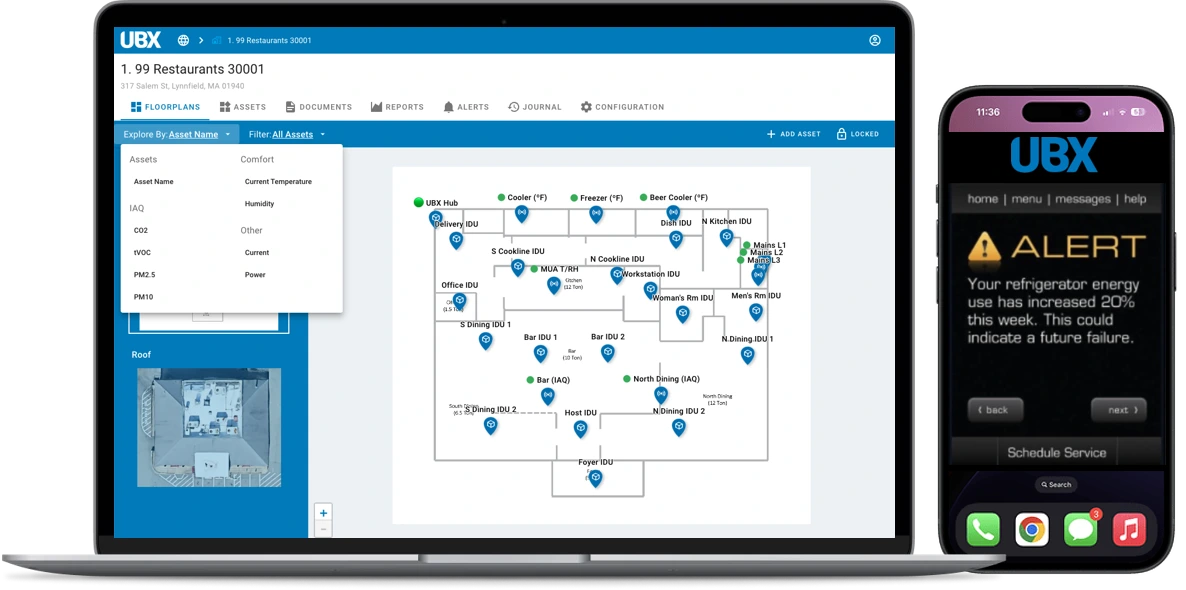The image size is (1186, 590).
Task: Zoom out on the floorplan
Action: point(324,529)
